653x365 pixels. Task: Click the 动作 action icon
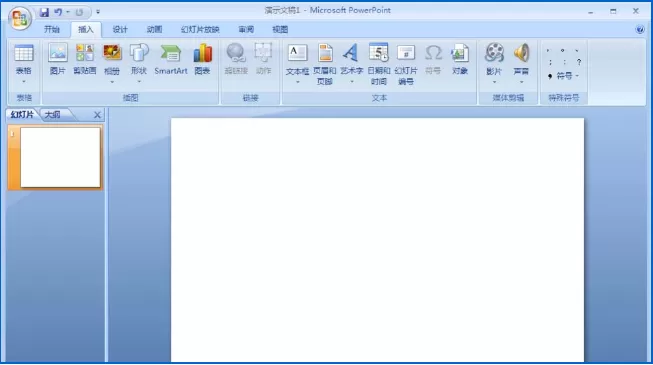263,53
